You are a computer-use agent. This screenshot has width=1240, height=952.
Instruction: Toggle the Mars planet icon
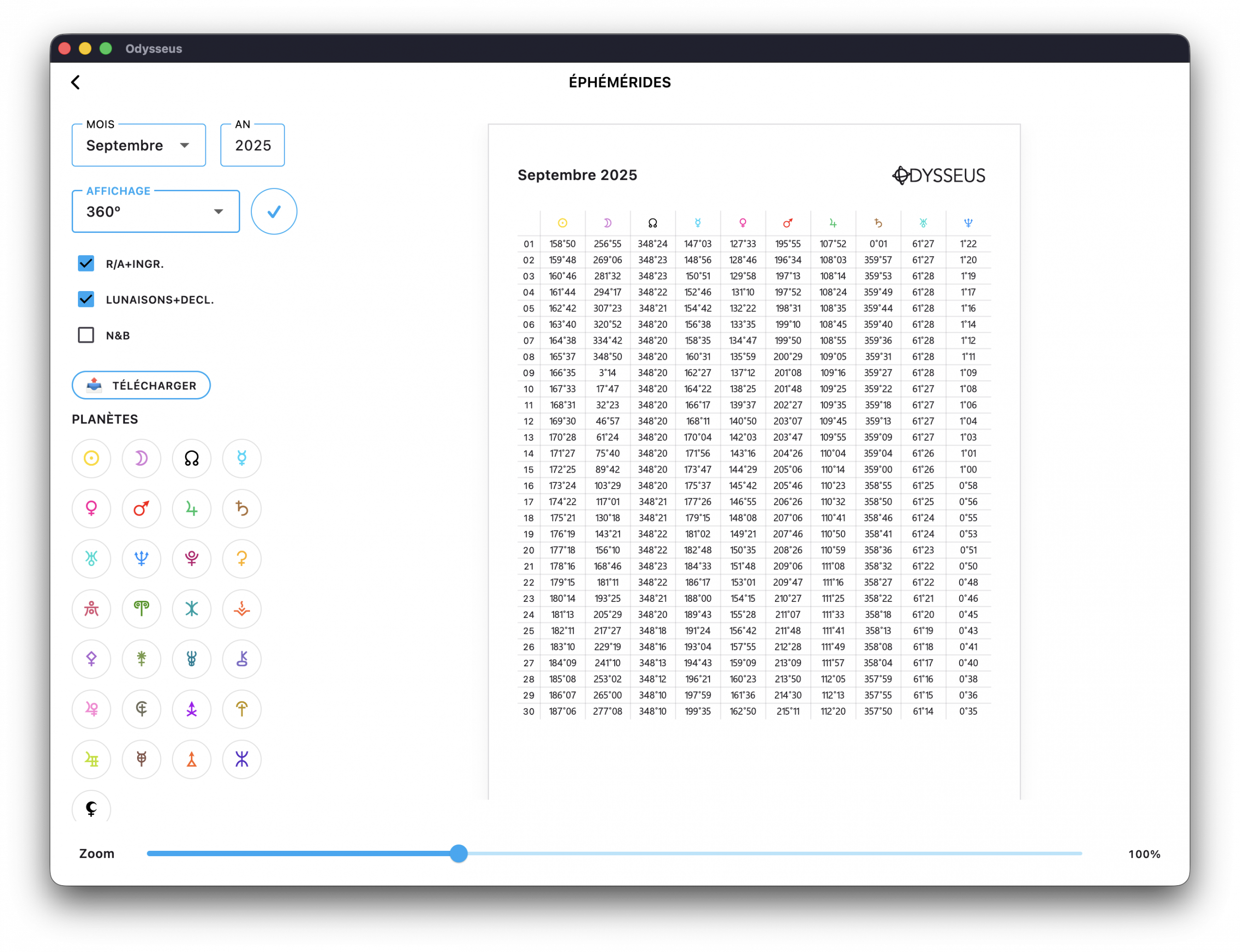tap(141, 508)
